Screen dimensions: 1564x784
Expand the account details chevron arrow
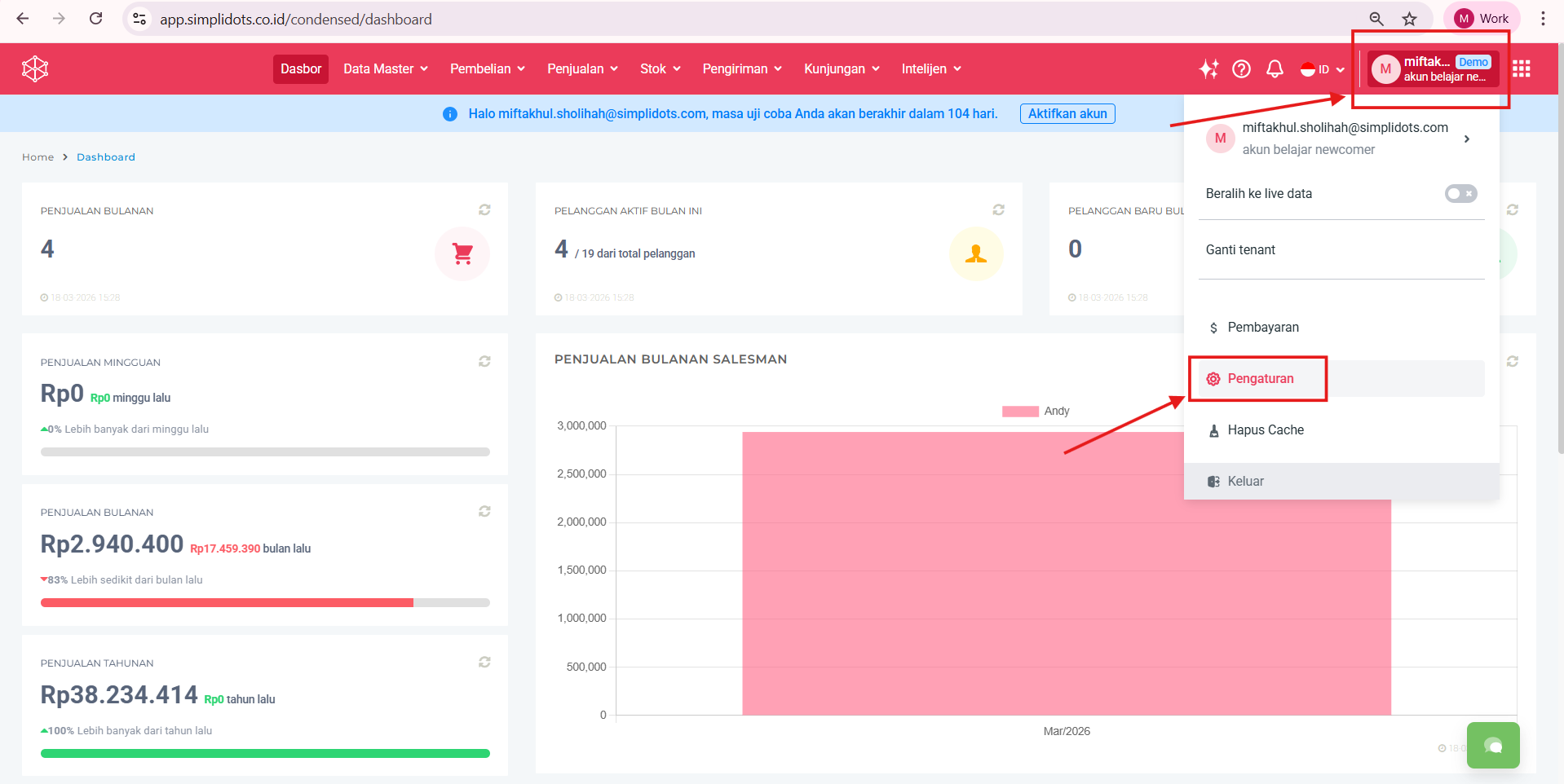(x=1466, y=139)
